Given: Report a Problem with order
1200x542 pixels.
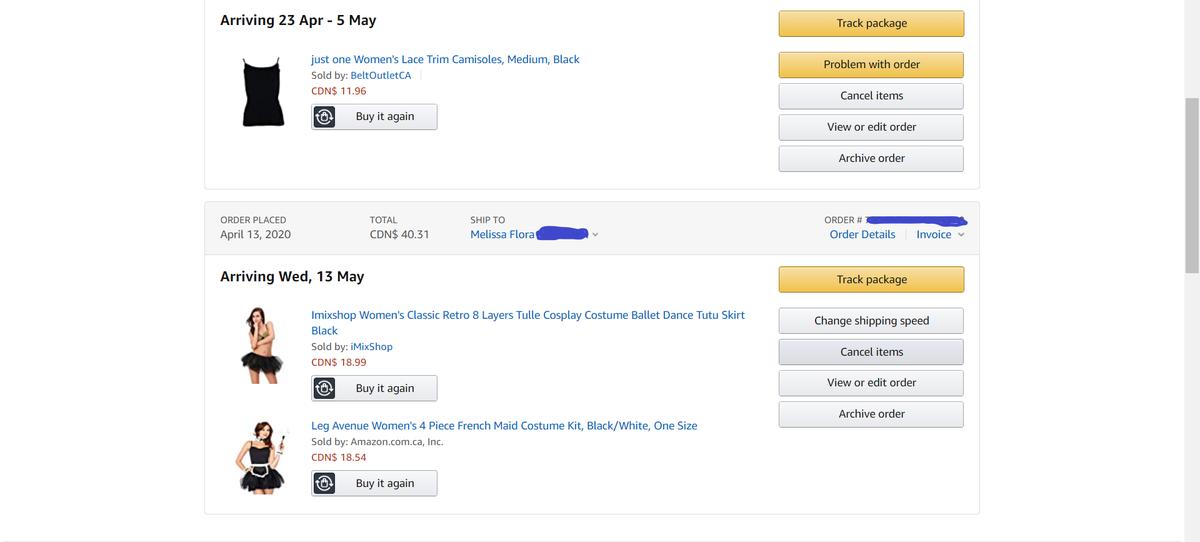Looking at the screenshot, I should tap(871, 65).
